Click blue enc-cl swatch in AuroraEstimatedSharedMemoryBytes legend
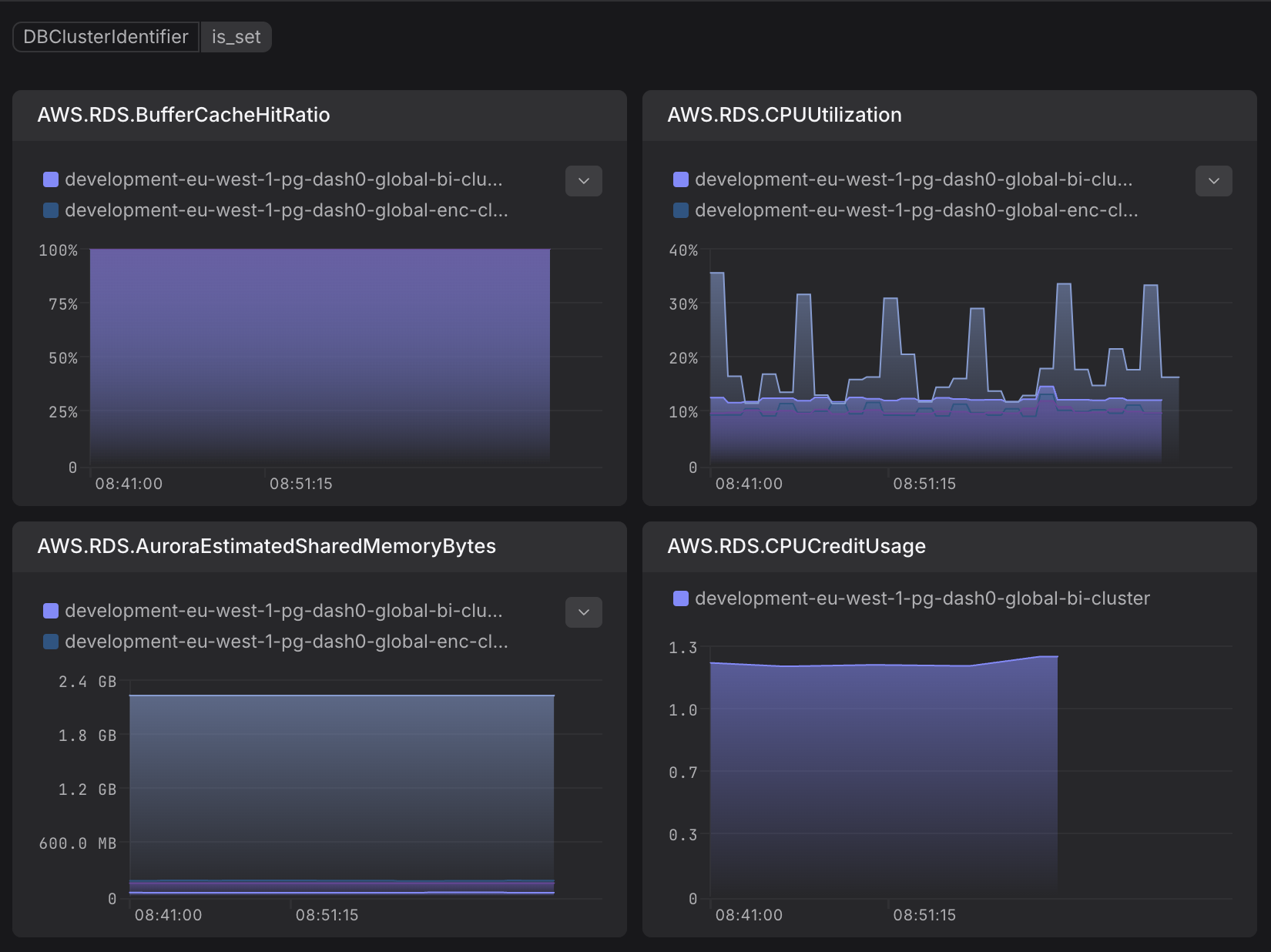1271x952 pixels. coord(51,642)
